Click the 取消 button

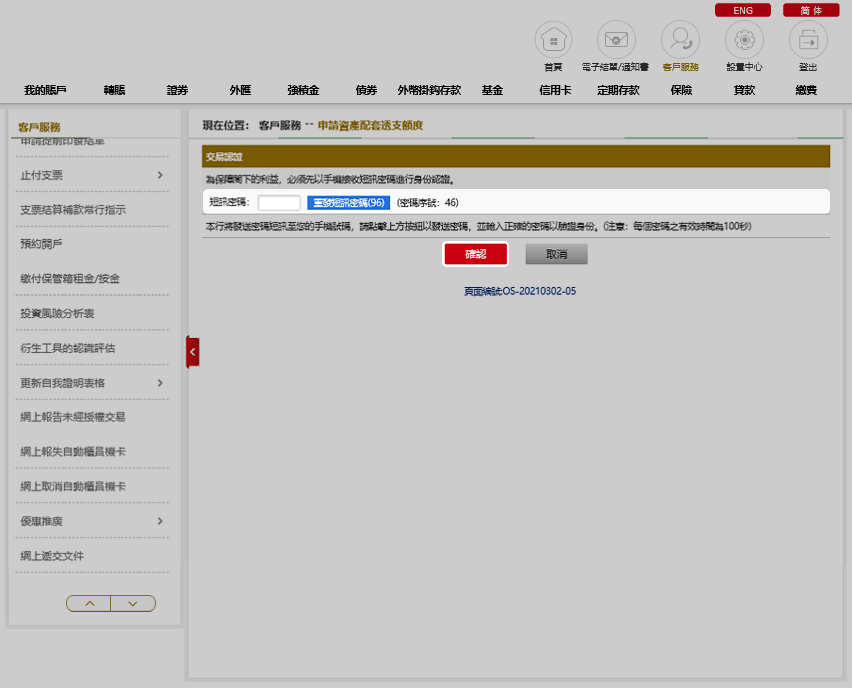point(556,254)
